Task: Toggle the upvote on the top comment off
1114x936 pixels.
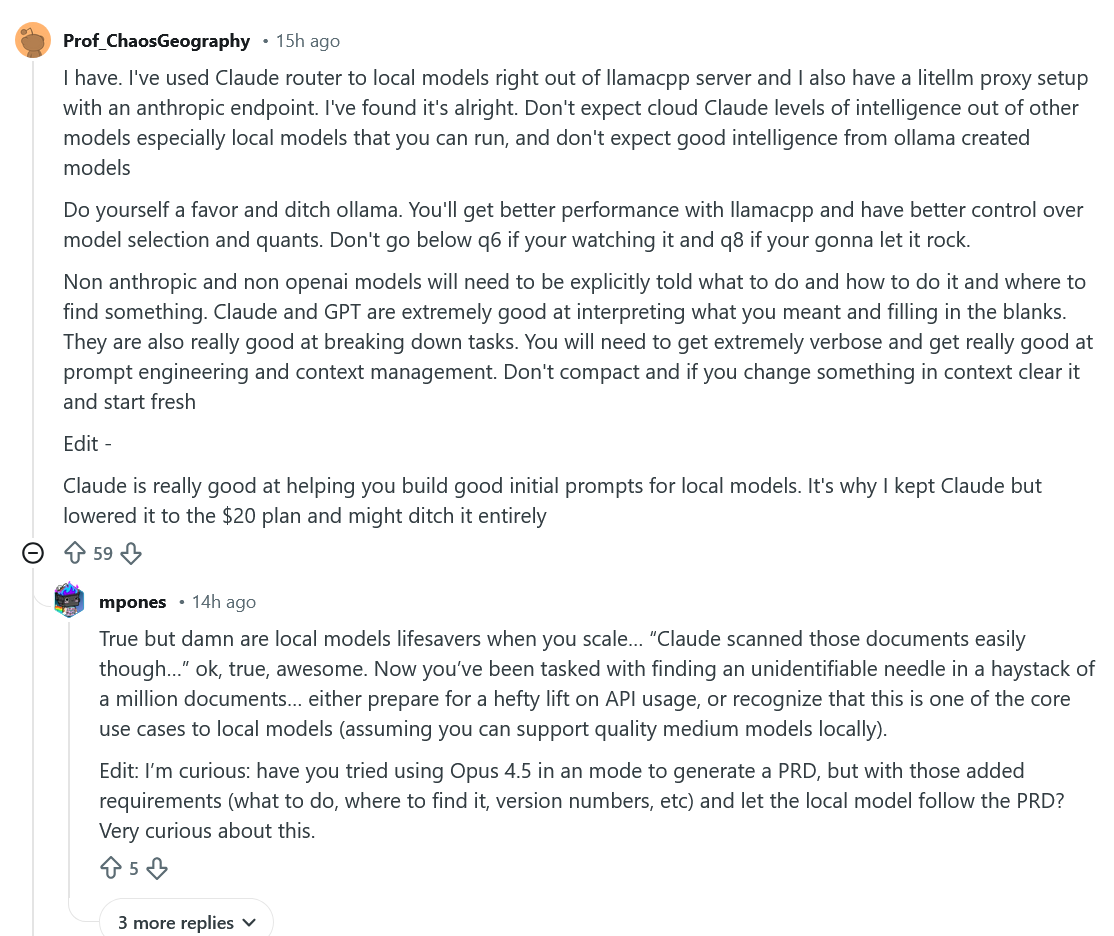Action: (75, 553)
